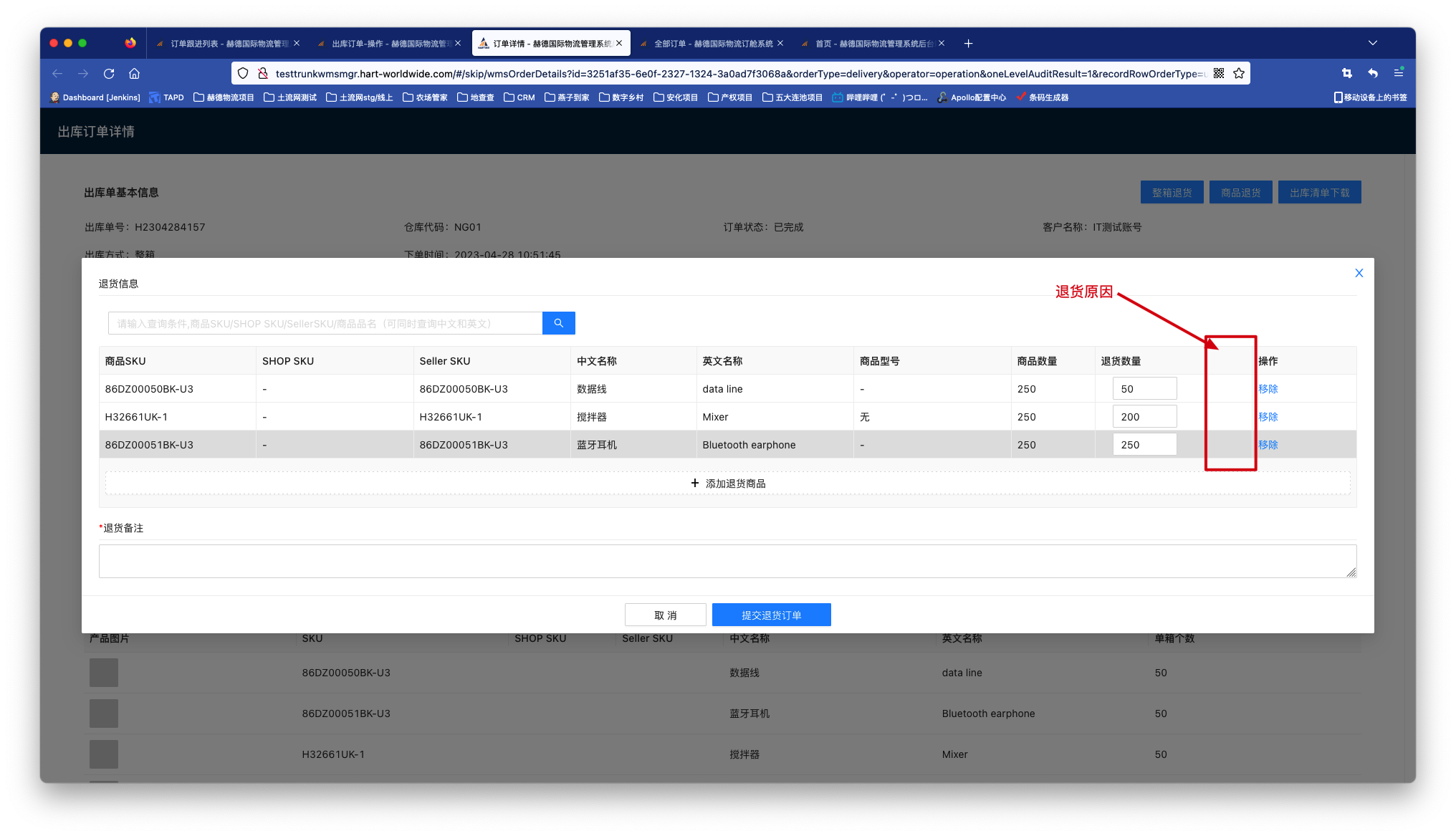
Task: Focus the 退货备注 text area
Action: click(727, 561)
